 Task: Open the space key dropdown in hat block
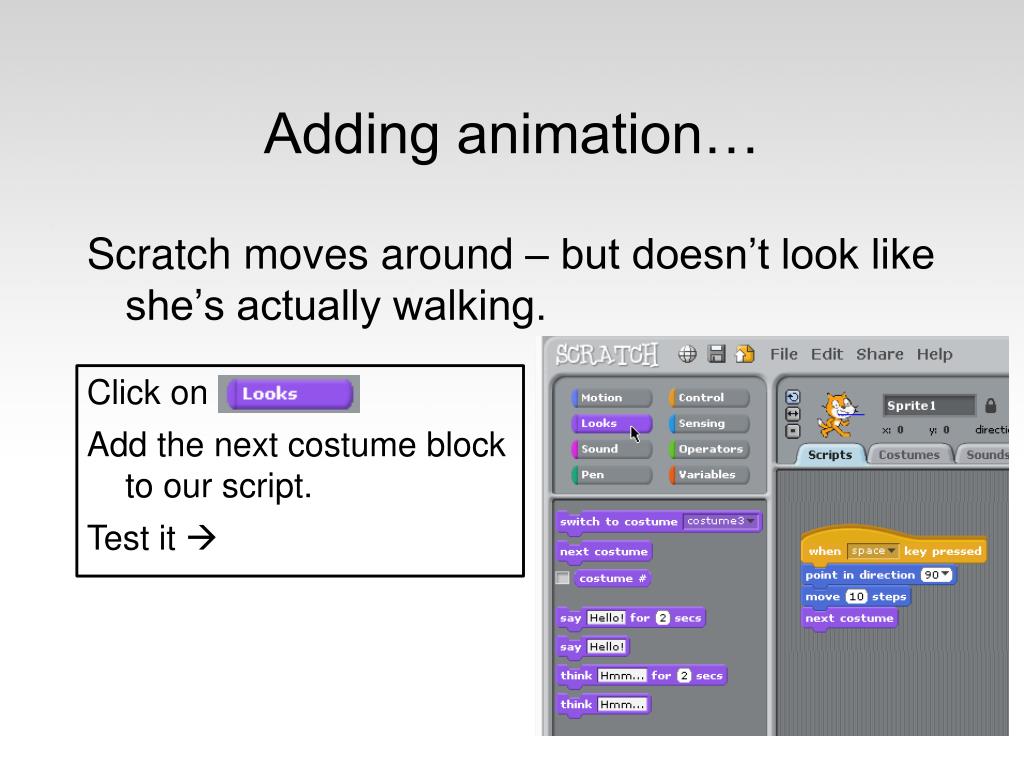point(872,551)
